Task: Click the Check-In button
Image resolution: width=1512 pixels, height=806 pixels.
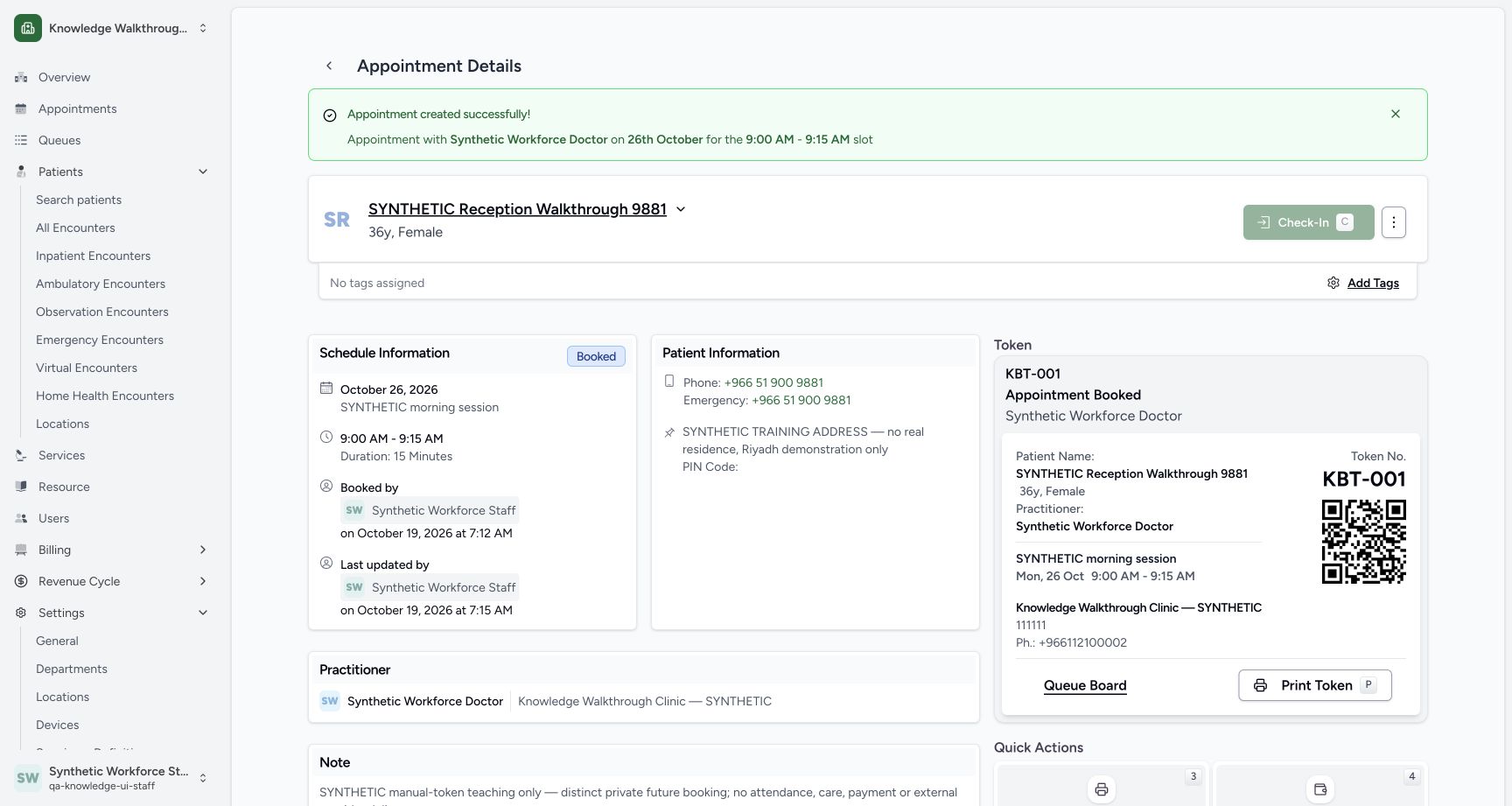Action: pos(1308,222)
